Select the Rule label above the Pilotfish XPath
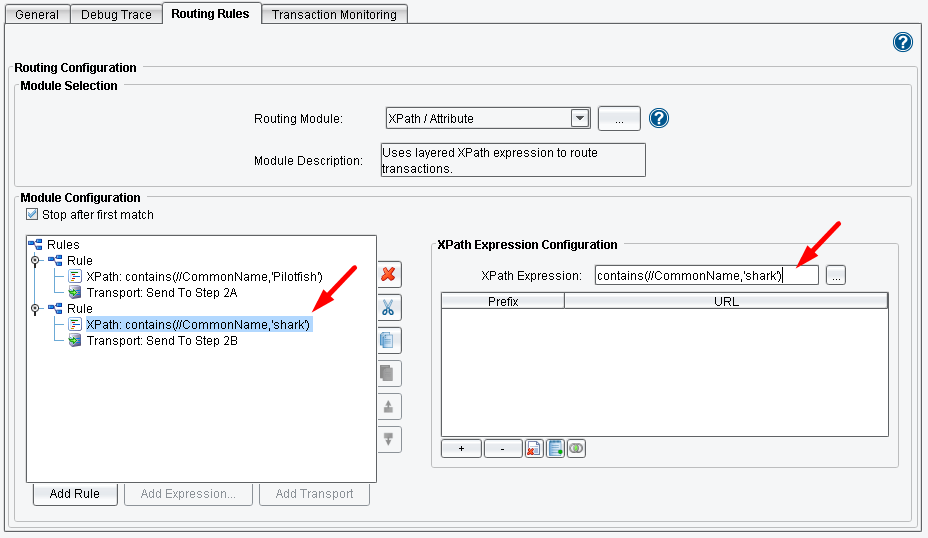The image size is (928, 538). click(x=80, y=260)
